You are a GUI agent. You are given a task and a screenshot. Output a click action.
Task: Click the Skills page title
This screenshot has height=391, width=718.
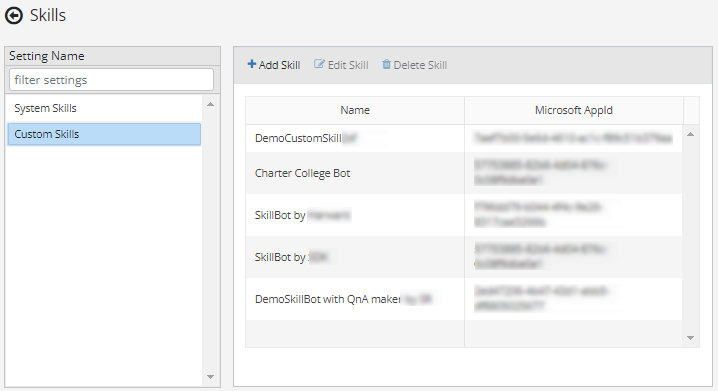coord(48,16)
